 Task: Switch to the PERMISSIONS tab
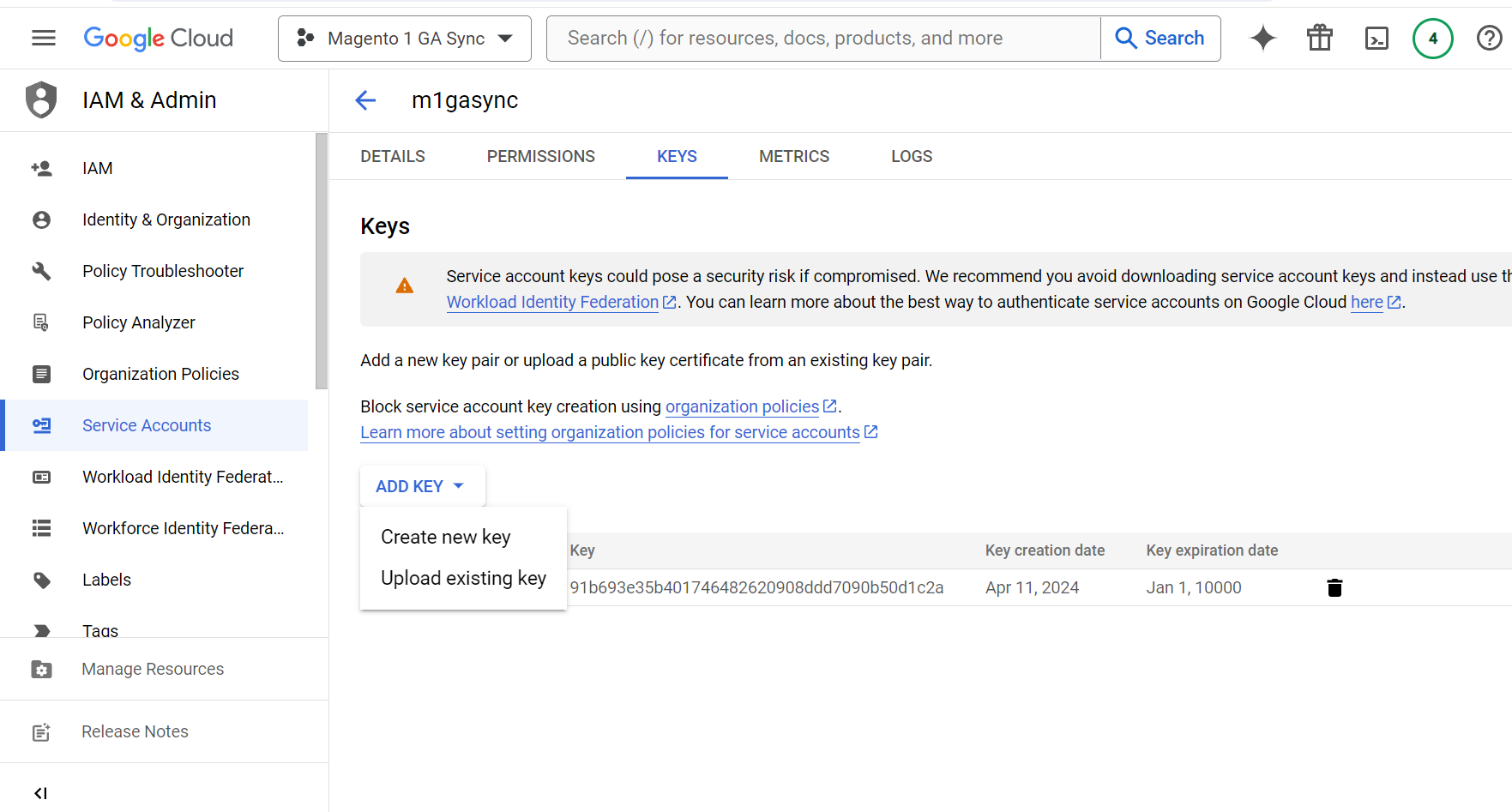tap(540, 156)
